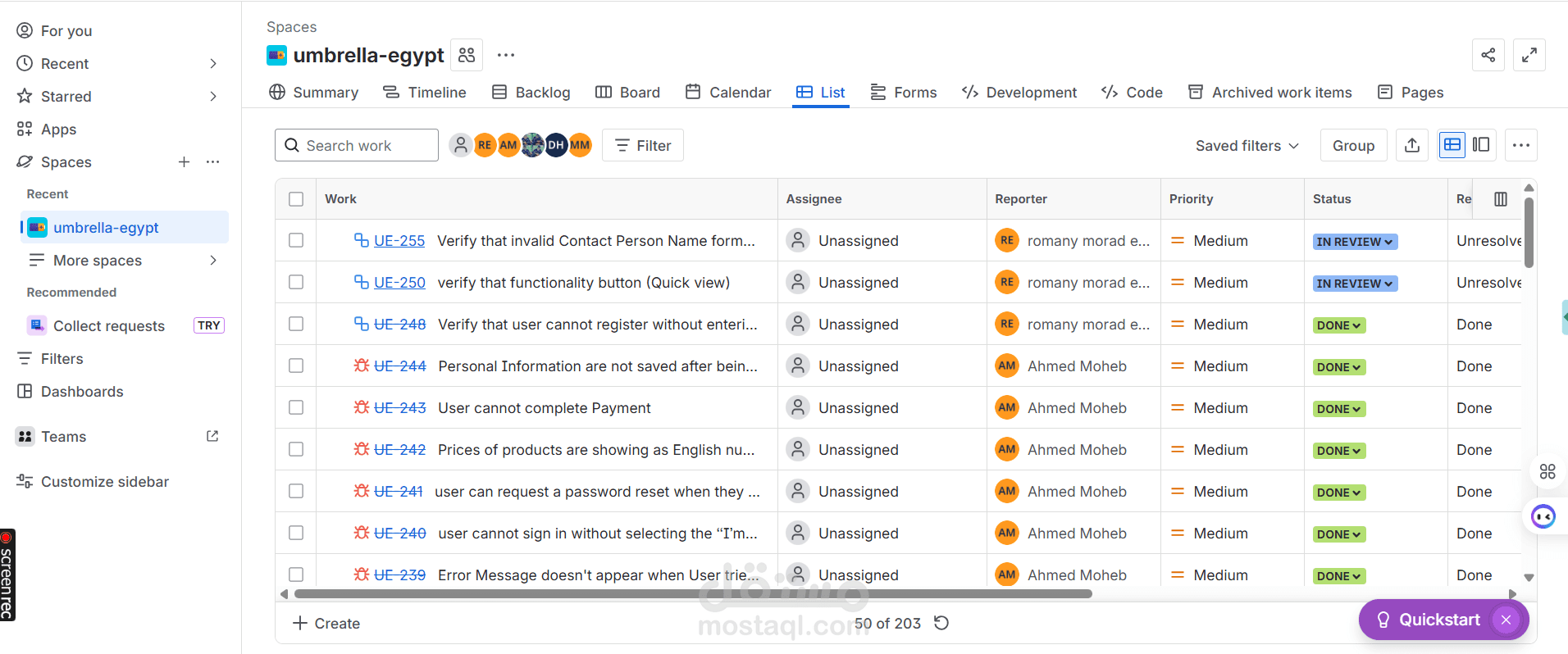Viewport: 1568px width, 654px height.
Task: Select the checkbox for UE-255
Action: [296, 240]
